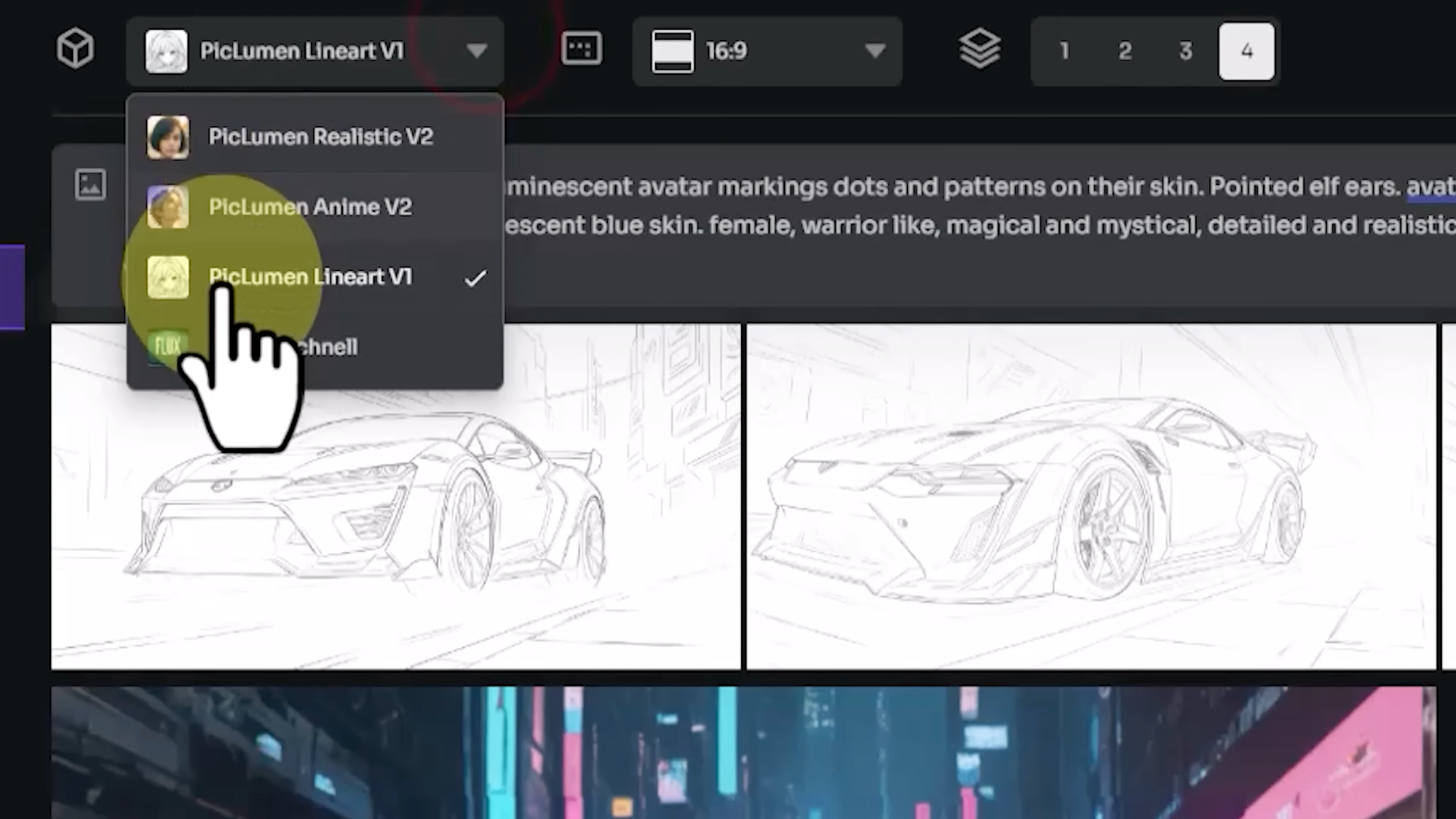1456x819 pixels.
Task: Click the 3D cube model icon
Action: tap(76, 50)
